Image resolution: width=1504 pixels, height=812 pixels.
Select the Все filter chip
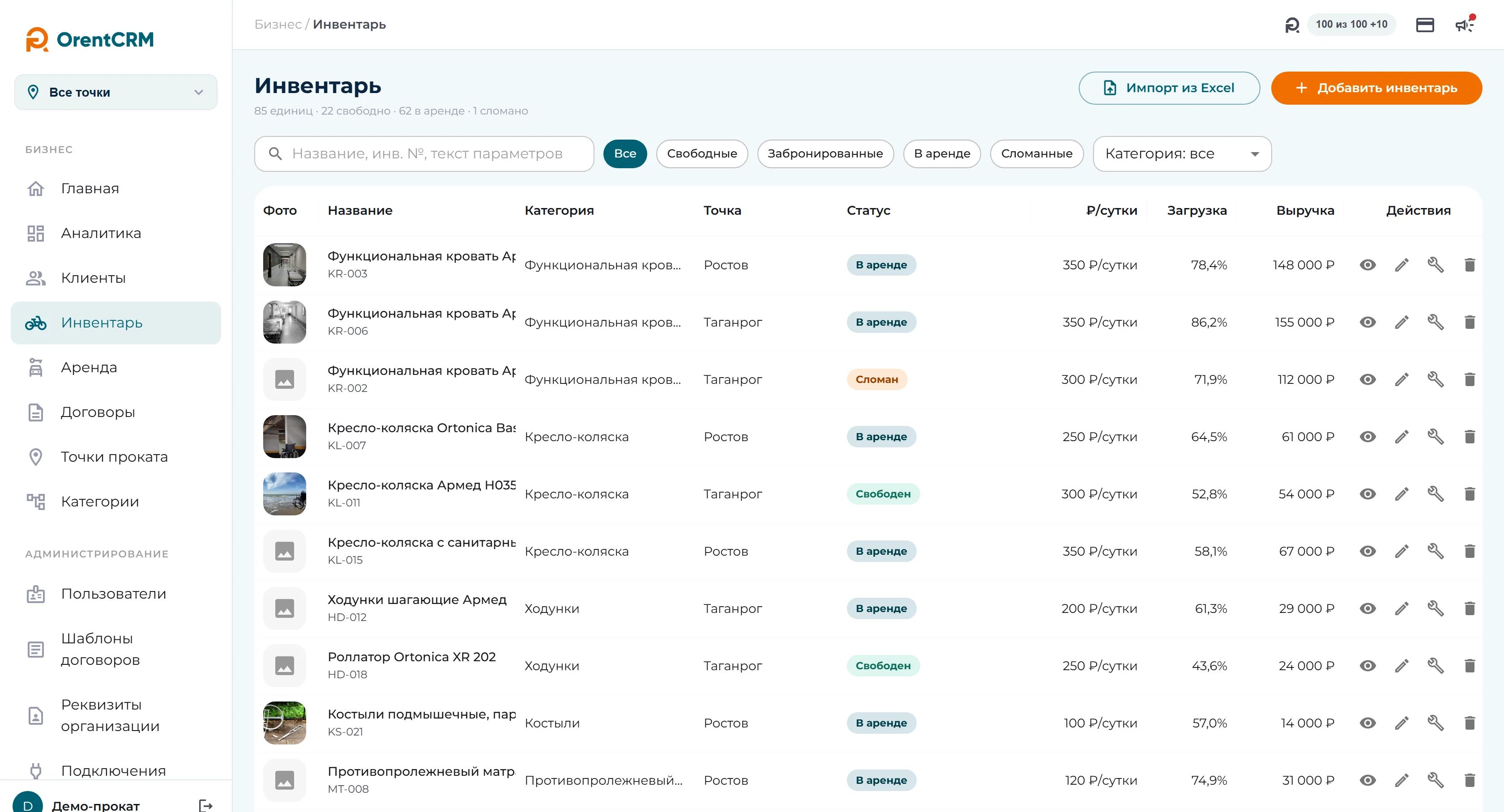point(625,153)
